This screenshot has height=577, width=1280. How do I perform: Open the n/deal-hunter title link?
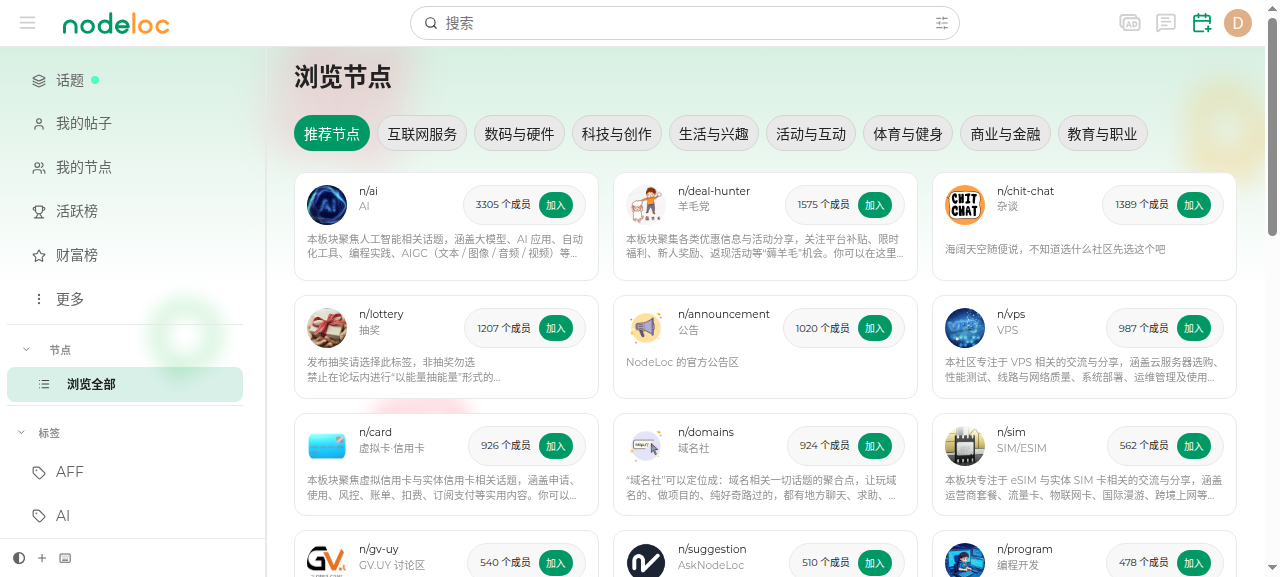click(714, 191)
